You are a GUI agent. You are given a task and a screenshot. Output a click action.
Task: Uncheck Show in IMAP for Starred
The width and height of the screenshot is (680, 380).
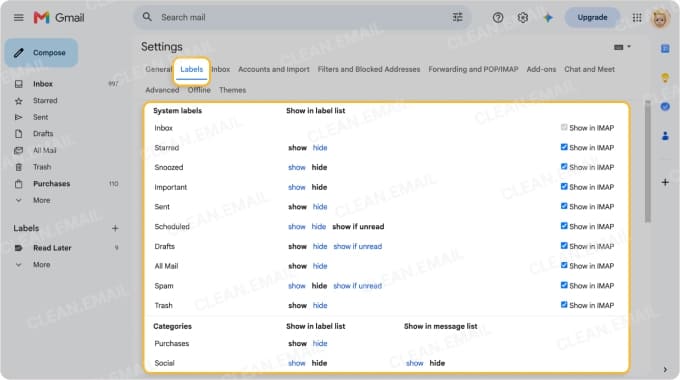click(x=564, y=147)
